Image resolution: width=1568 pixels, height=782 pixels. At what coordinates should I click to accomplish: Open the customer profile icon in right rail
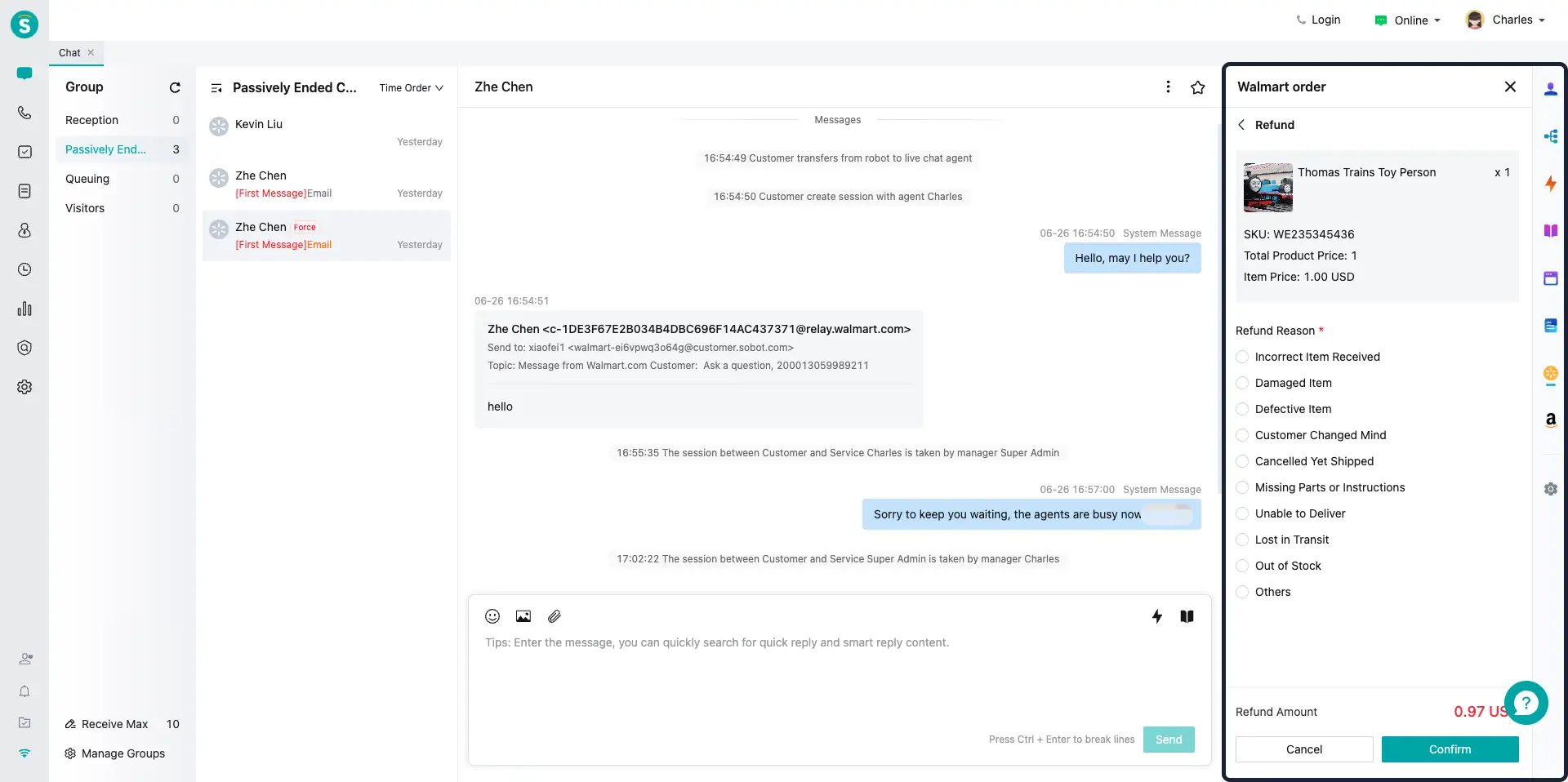click(1551, 90)
